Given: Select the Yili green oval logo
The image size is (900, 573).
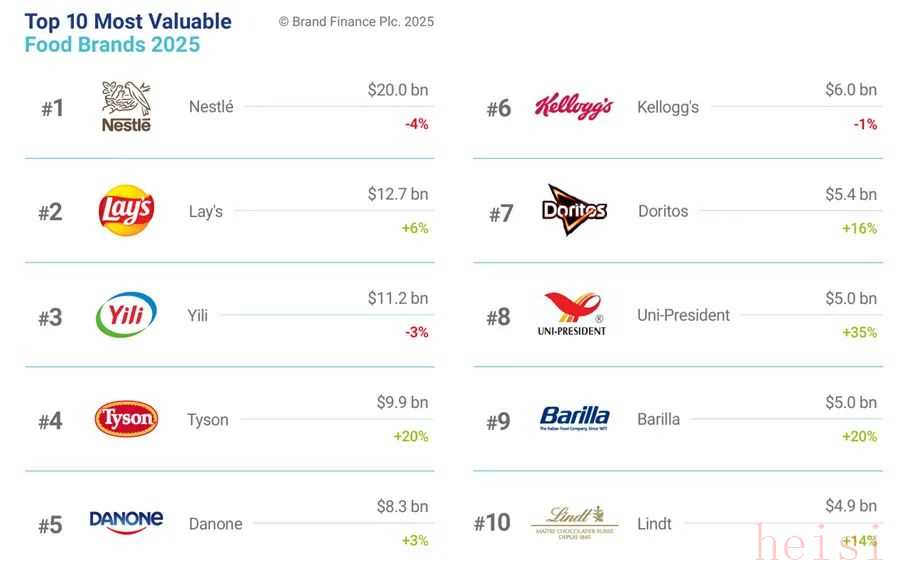Looking at the screenshot, I should 126,315.
